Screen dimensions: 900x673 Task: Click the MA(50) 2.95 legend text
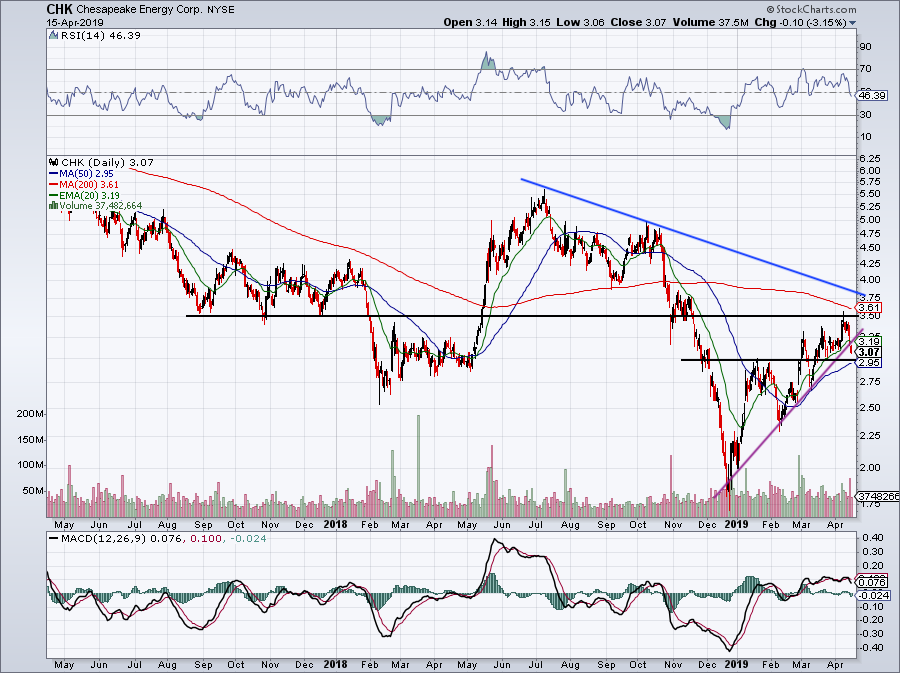(86, 174)
